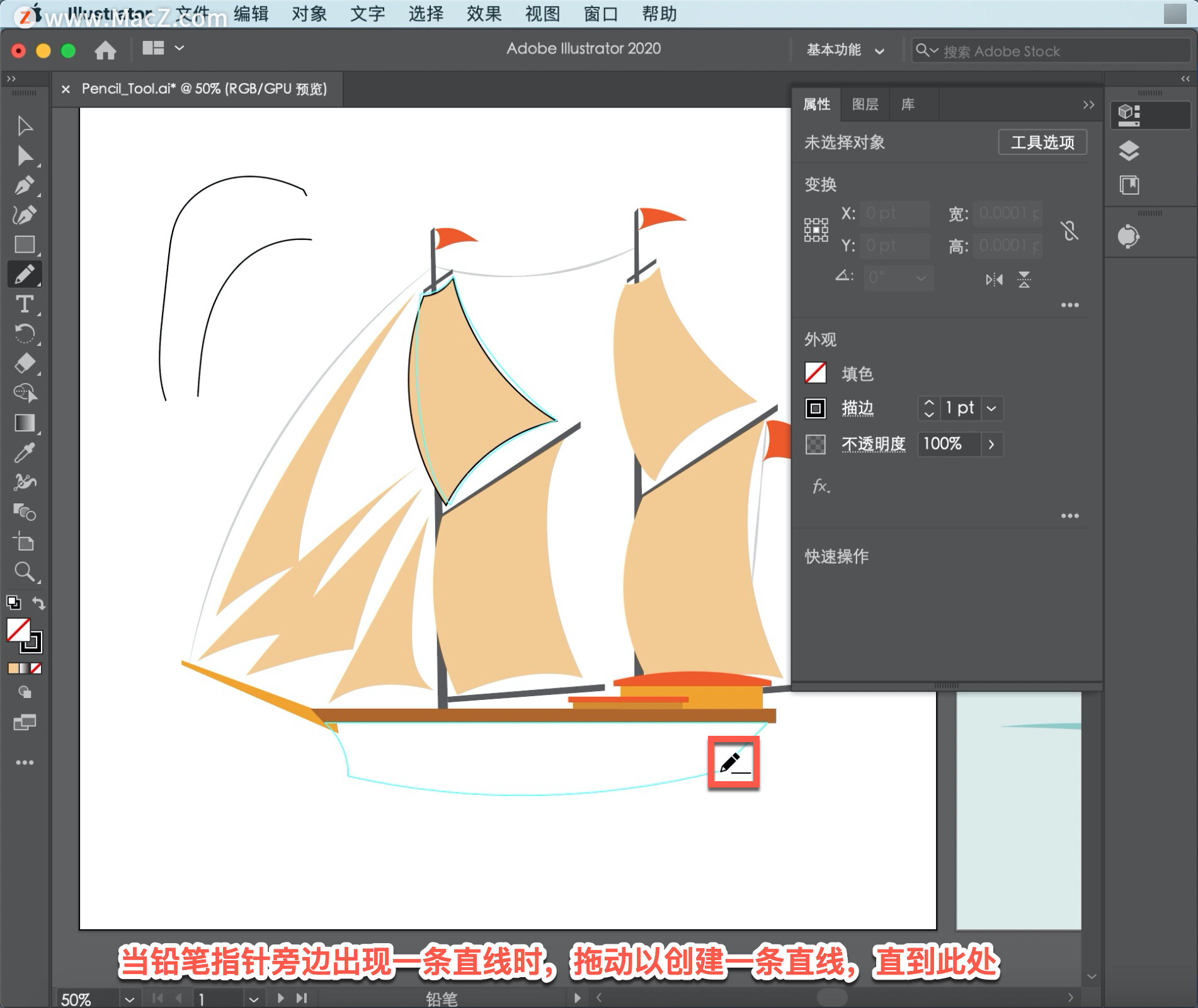1198x1008 pixels.
Task: Open the 视图 menu
Action: (x=542, y=13)
